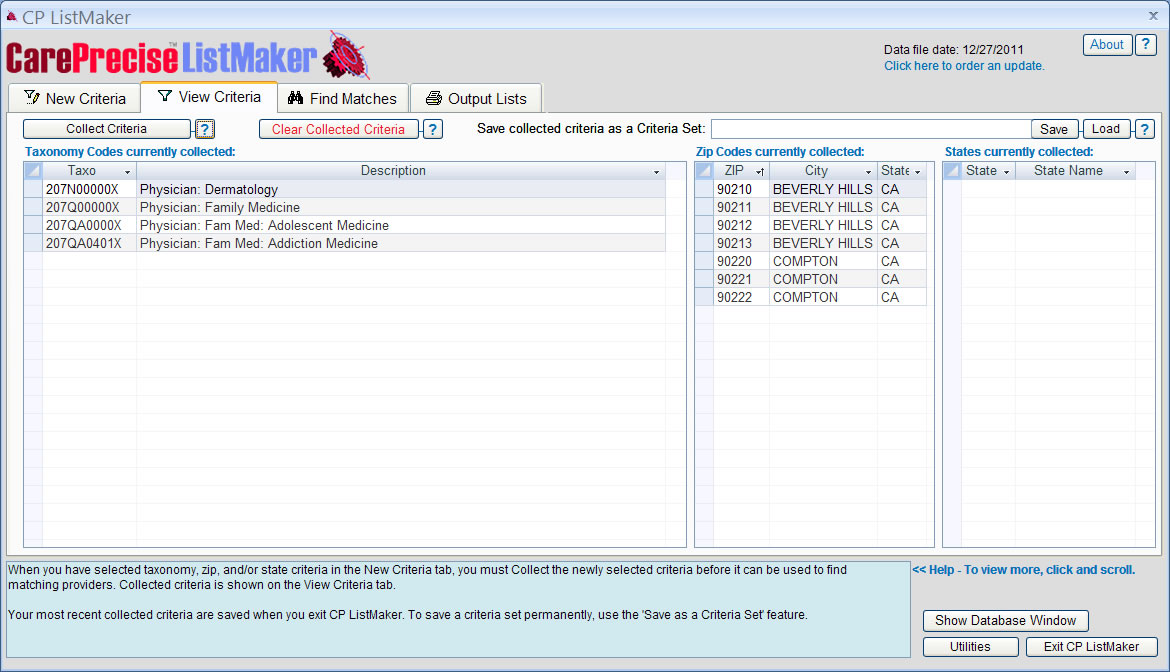The height and width of the screenshot is (672, 1170).
Task: Open the State Name column dropdown
Action: (x=1127, y=172)
